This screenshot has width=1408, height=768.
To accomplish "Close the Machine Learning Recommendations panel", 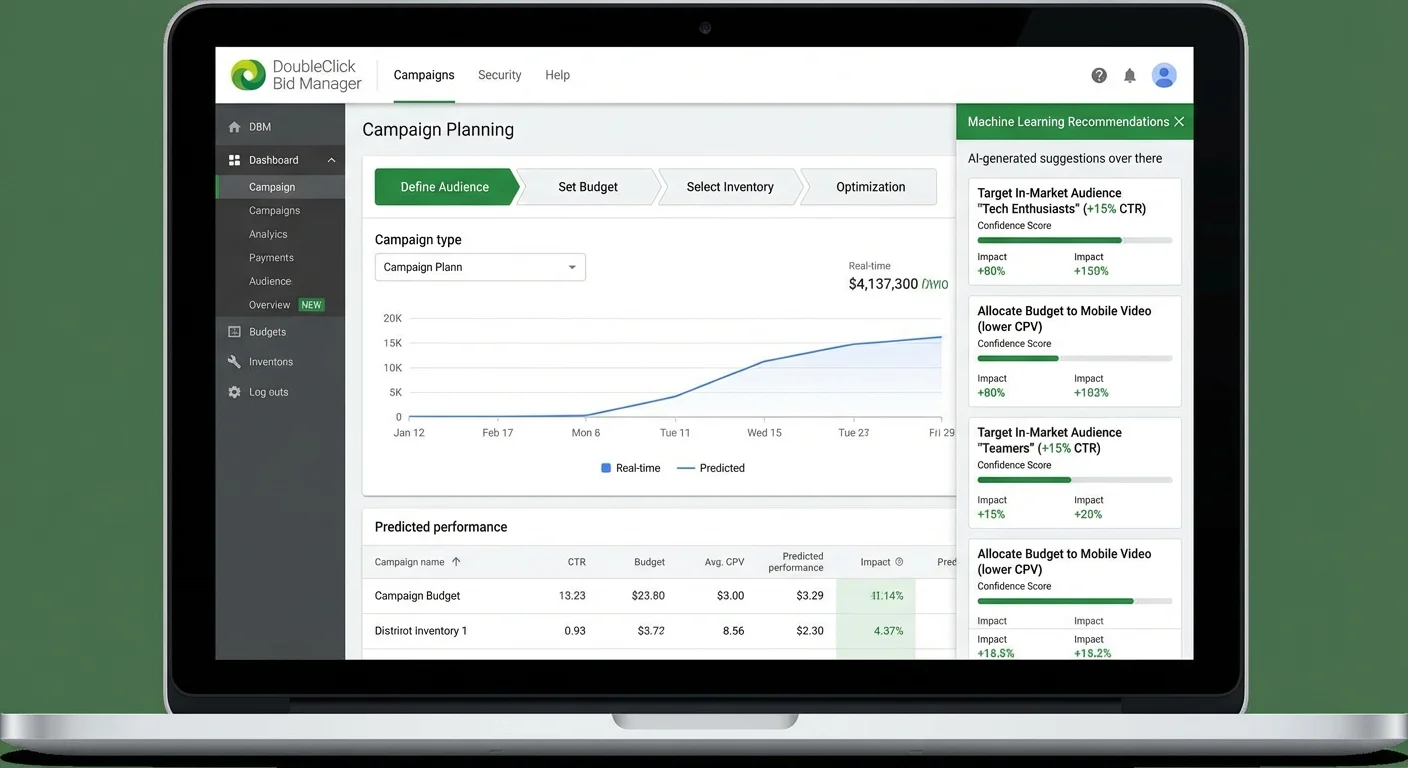I will (1179, 122).
